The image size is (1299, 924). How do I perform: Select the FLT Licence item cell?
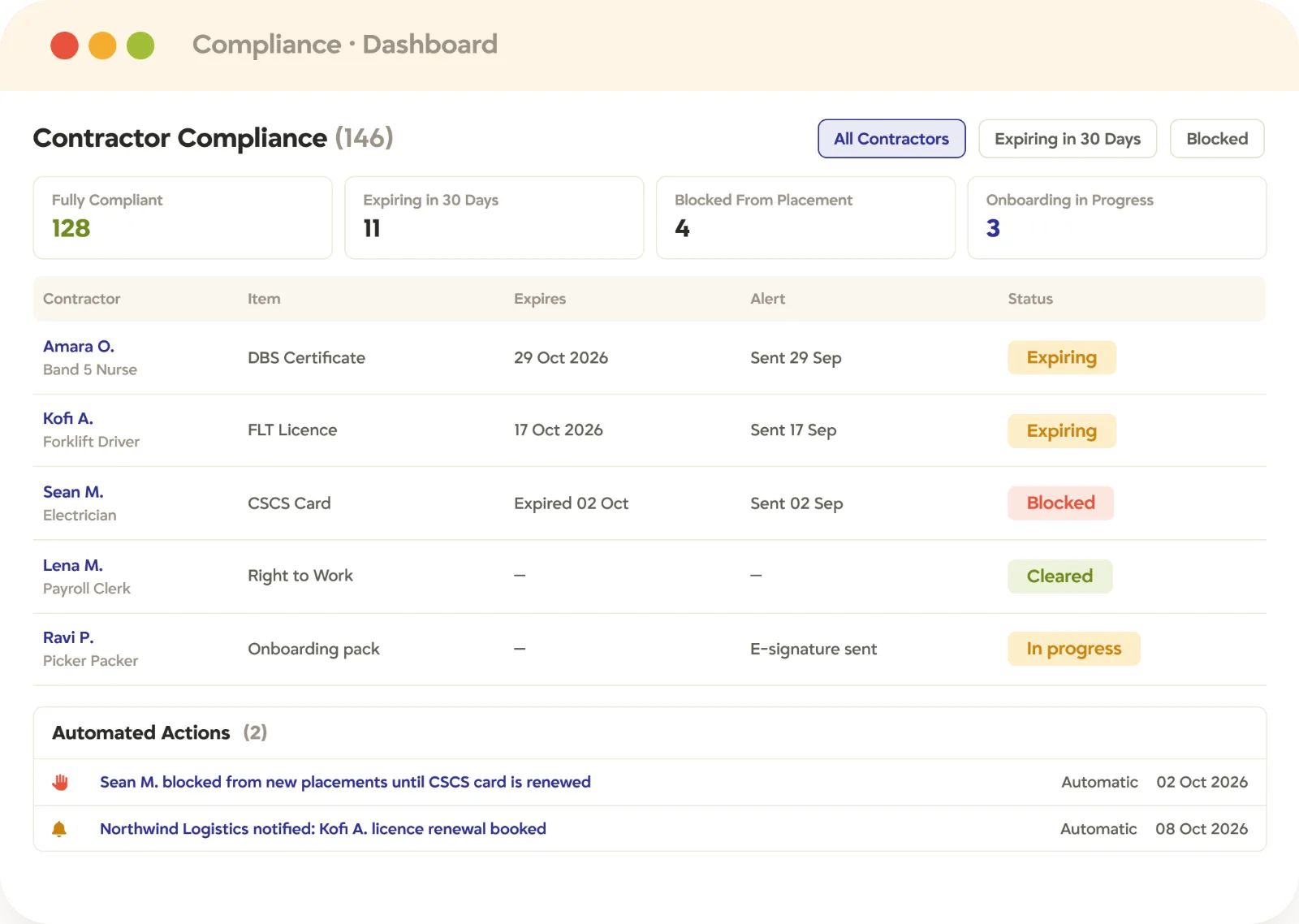(292, 430)
